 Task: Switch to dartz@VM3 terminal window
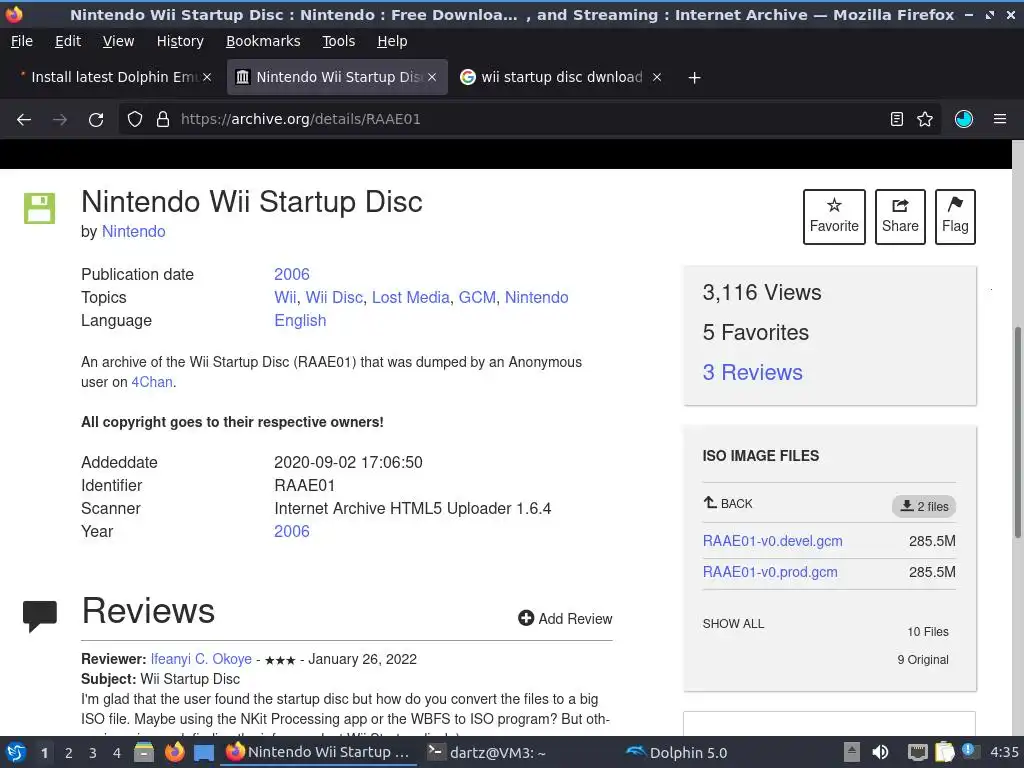pos(486,752)
